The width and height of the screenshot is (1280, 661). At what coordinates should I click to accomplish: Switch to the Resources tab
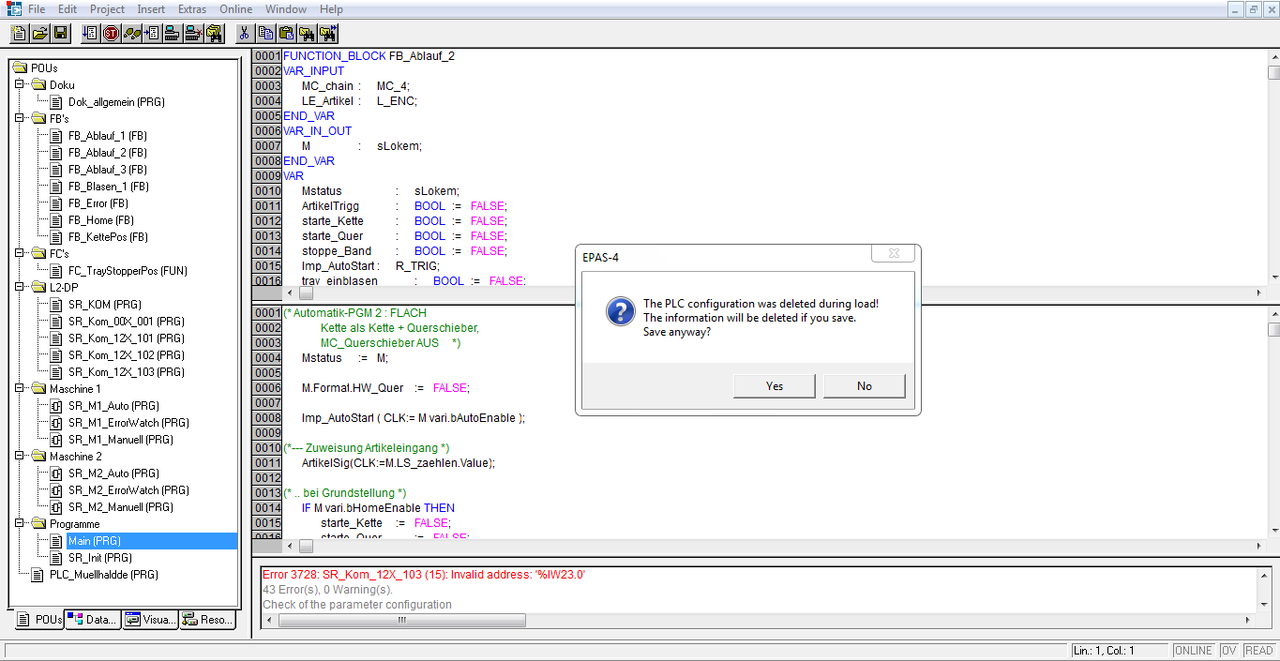point(207,620)
